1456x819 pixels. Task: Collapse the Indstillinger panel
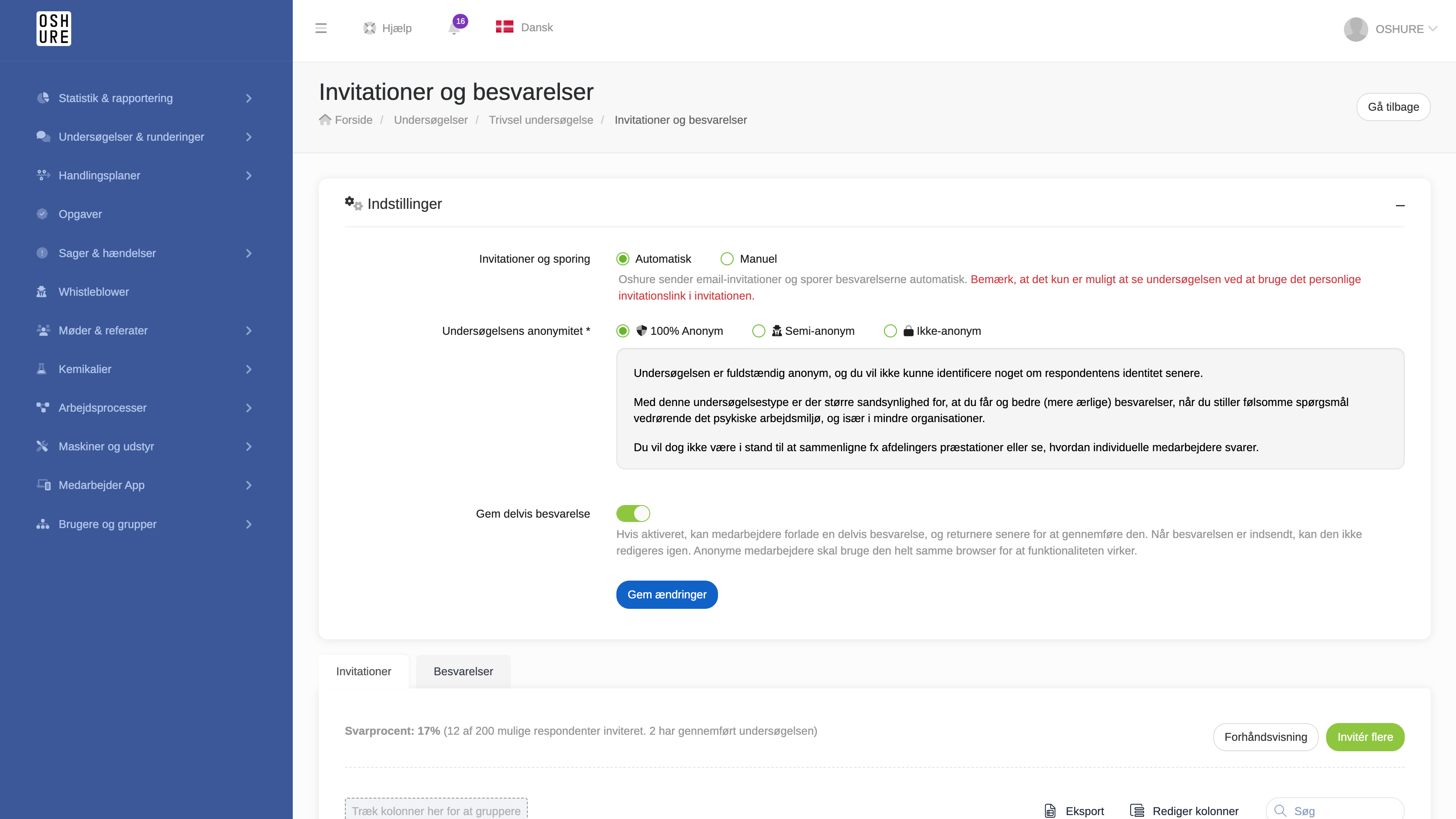tap(1400, 205)
